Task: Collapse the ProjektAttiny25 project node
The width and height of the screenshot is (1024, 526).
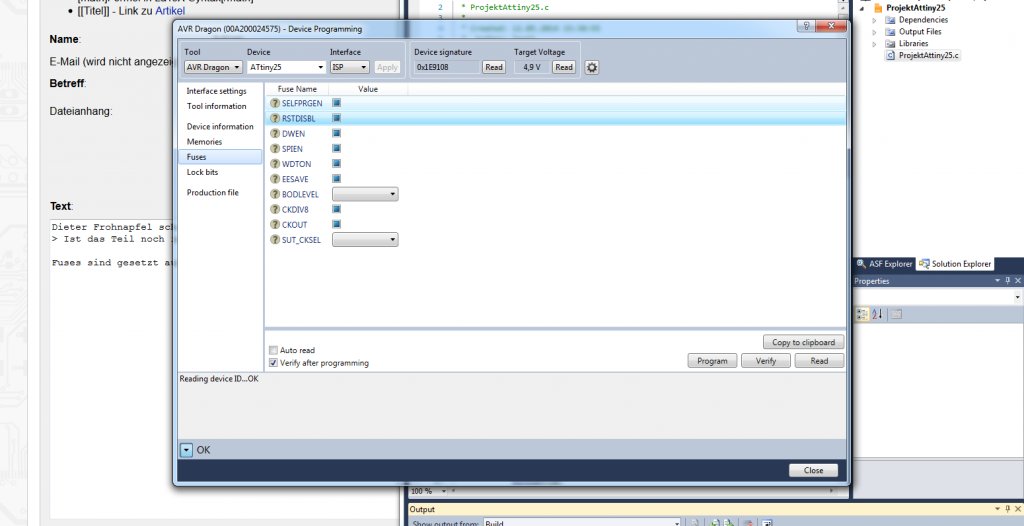Action: click(x=863, y=8)
